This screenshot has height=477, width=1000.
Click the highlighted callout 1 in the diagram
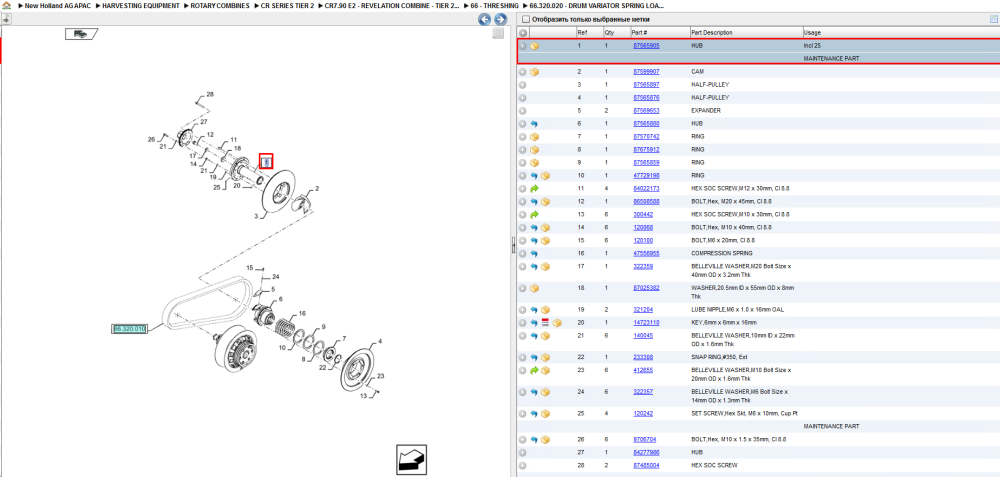pyautogui.click(x=265, y=161)
